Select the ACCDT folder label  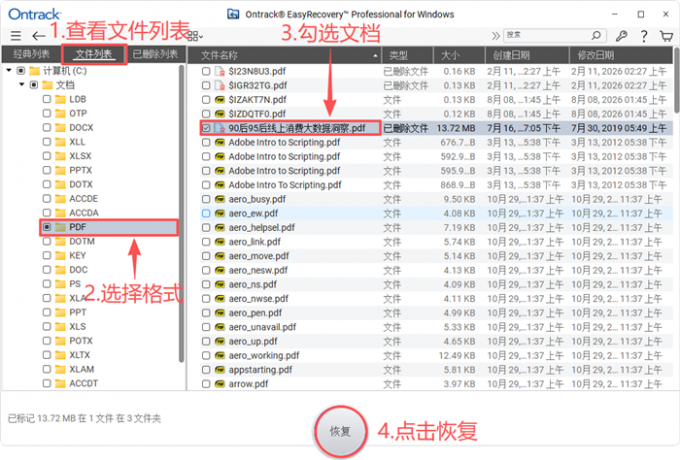click(x=83, y=383)
